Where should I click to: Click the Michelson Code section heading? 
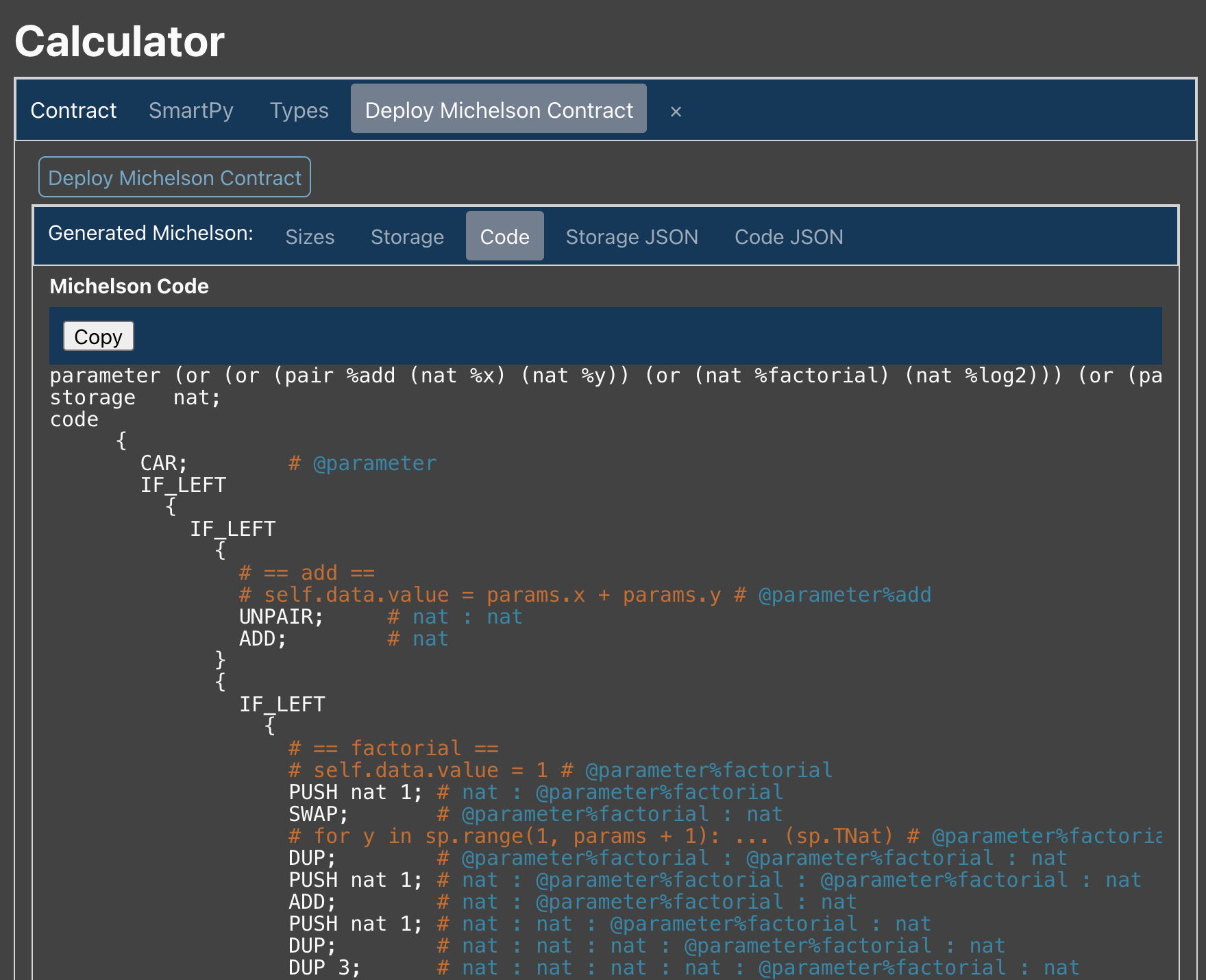click(x=129, y=286)
